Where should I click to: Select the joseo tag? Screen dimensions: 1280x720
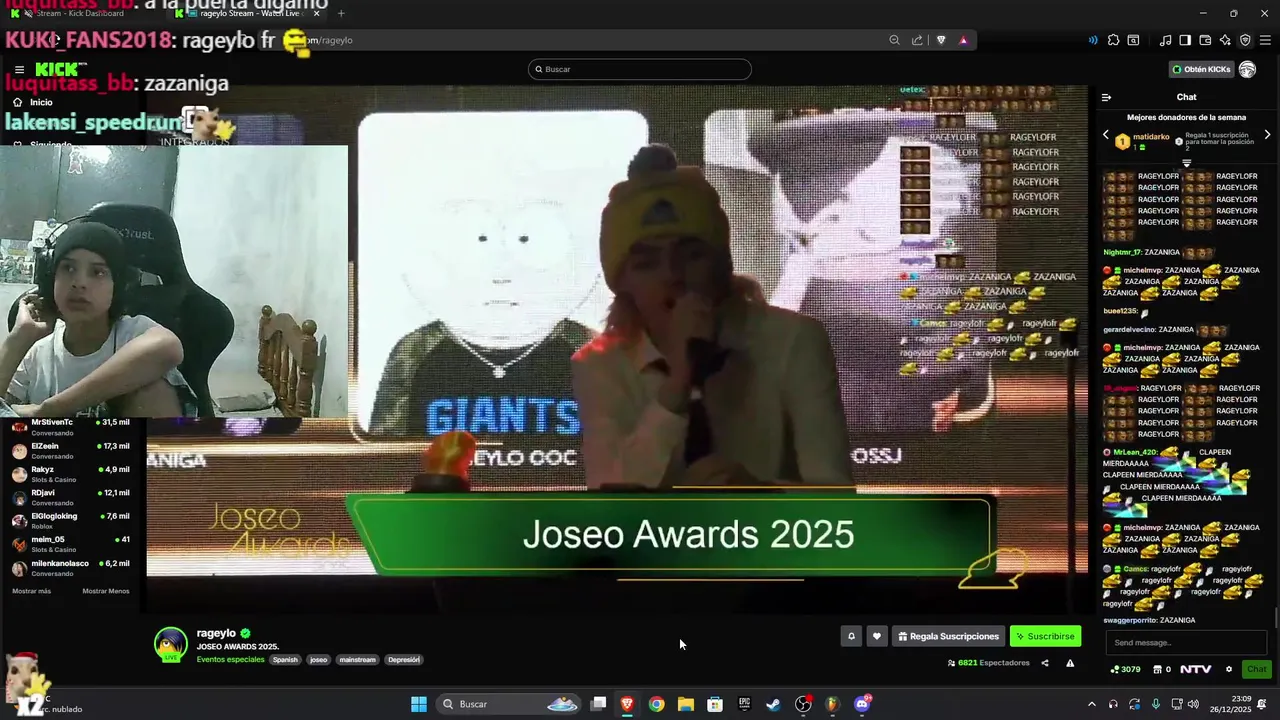click(x=318, y=660)
